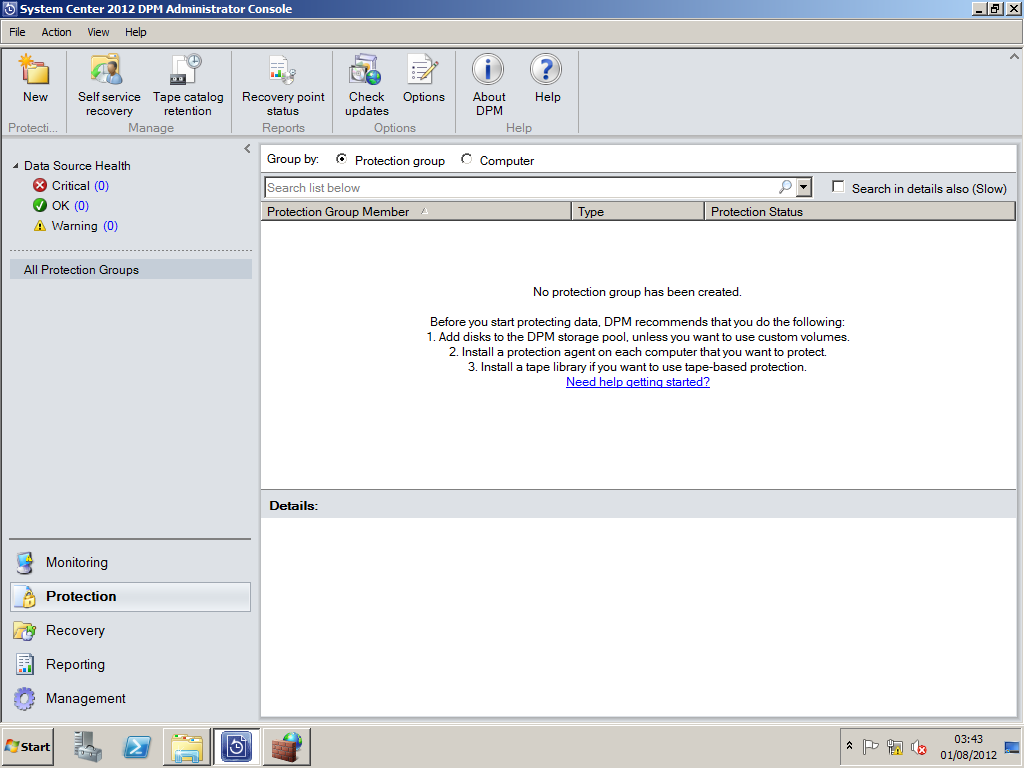Click Need help getting started link
Screen dimensions: 1024x768
coord(637,382)
